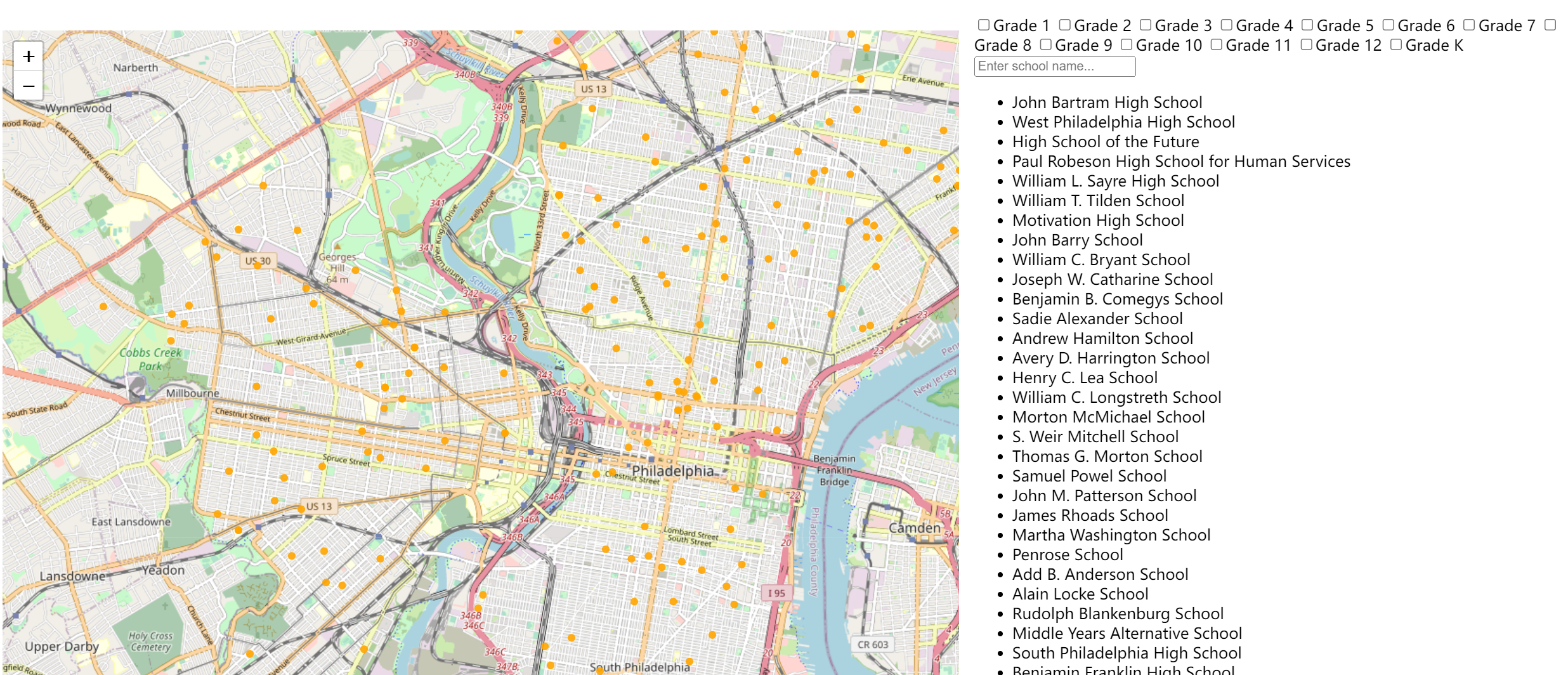Zoom in on the map

click(x=29, y=56)
